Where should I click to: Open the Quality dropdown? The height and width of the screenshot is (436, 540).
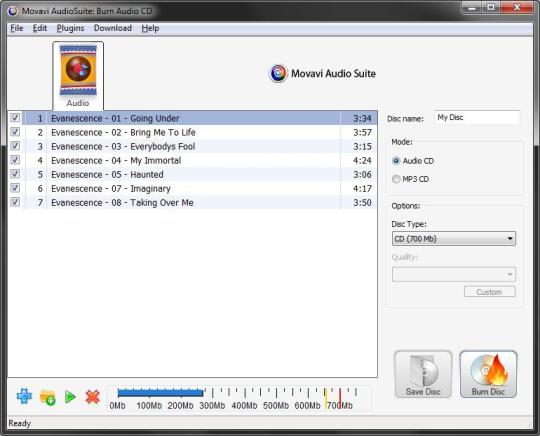tap(454, 274)
